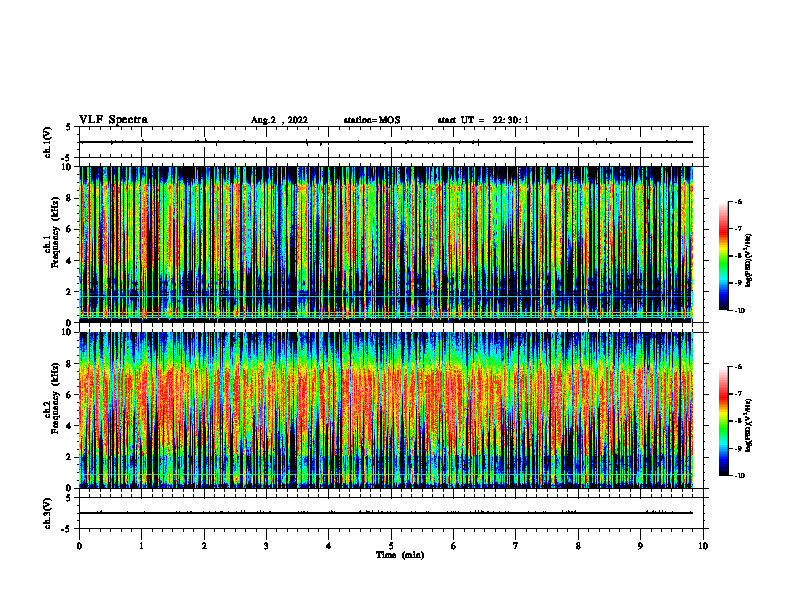The height and width of the screenshot is (612, 792).
Task: Click the "ch.3(V)" axis label
Action: tap(48, 513)
